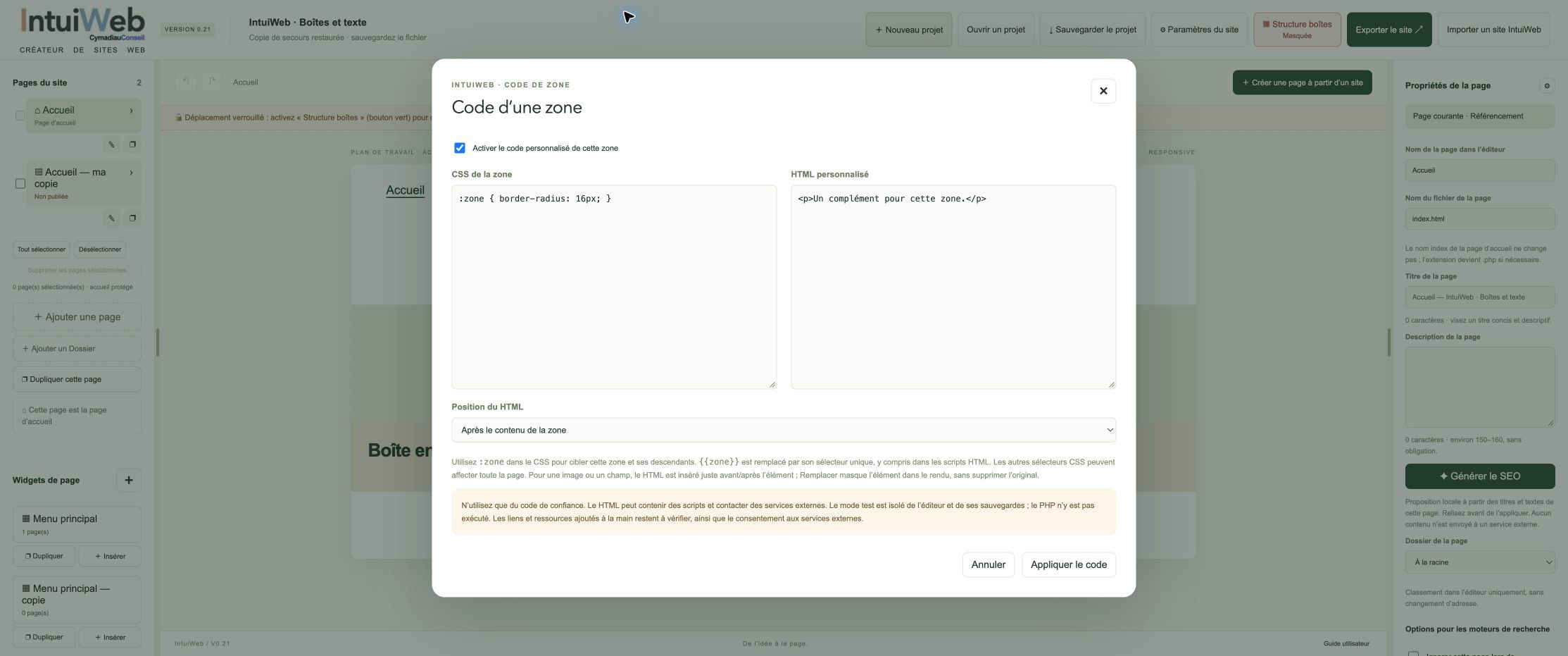Viewport: 1568px width, 656px height.
Task: Click Annuler to cancel the dialog
Action: coord(989,564)
